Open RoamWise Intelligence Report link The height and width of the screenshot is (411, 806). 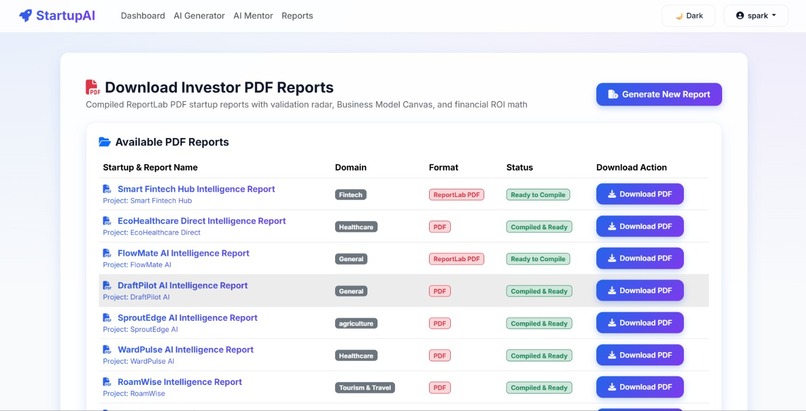[x=180, y=382]
